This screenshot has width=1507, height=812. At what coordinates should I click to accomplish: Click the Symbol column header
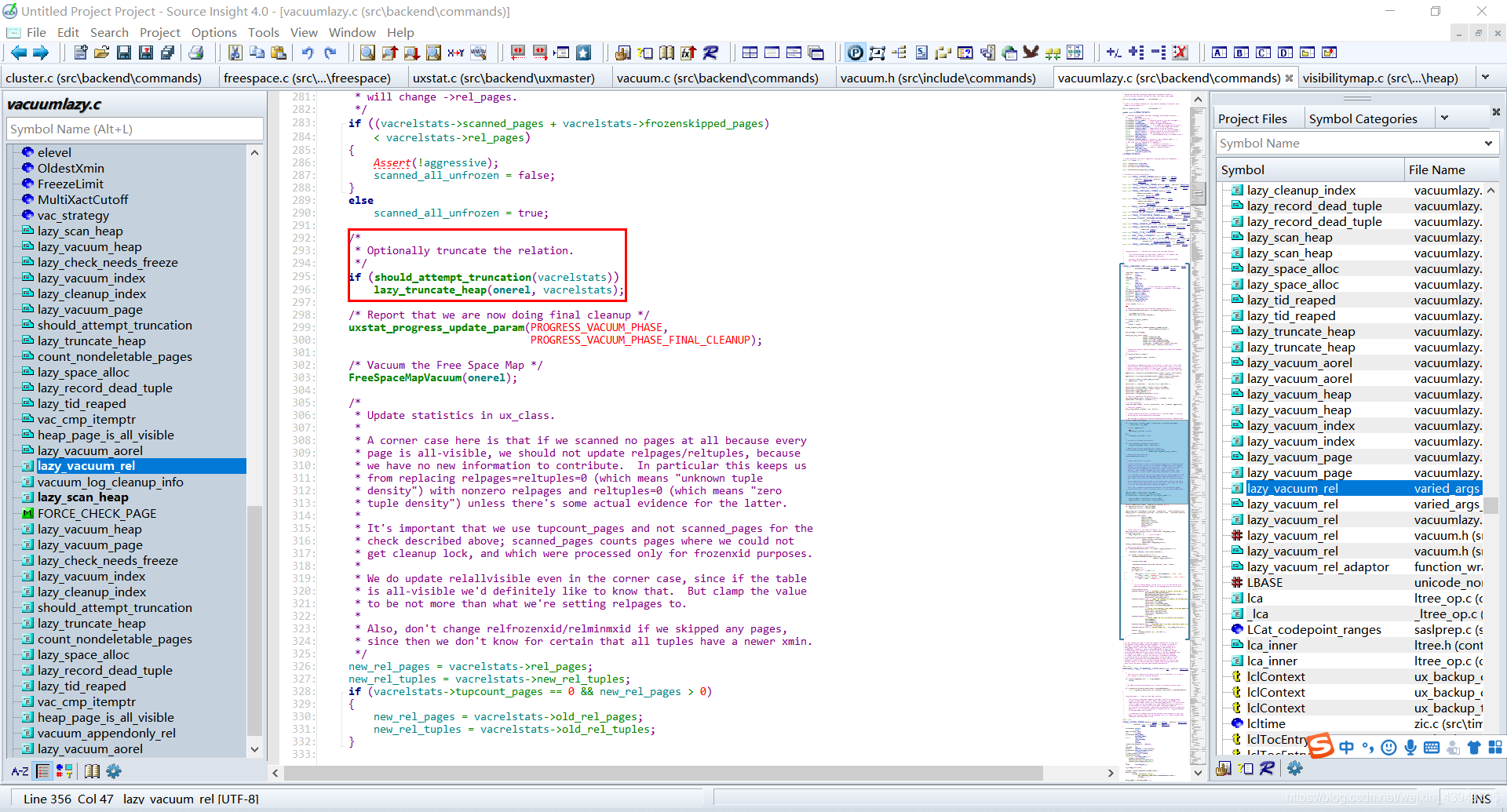(x=1309, y=169)
